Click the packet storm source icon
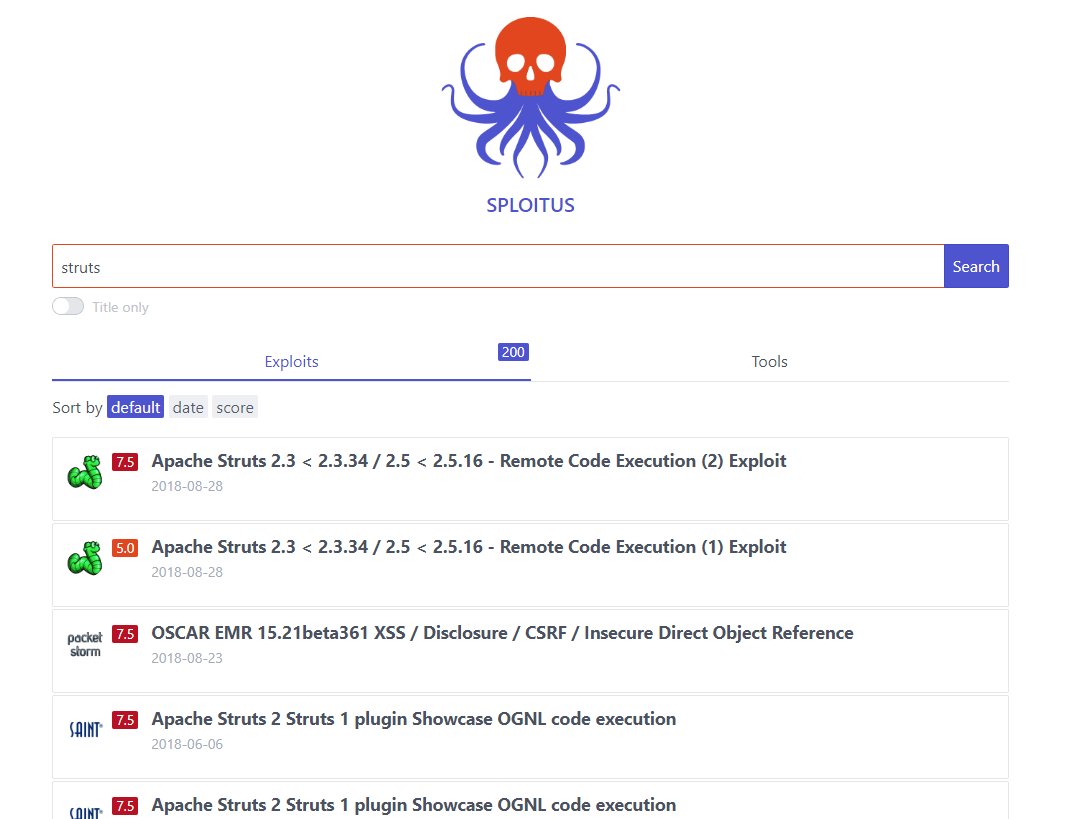 pyautogui.click(x=85, y=644)
